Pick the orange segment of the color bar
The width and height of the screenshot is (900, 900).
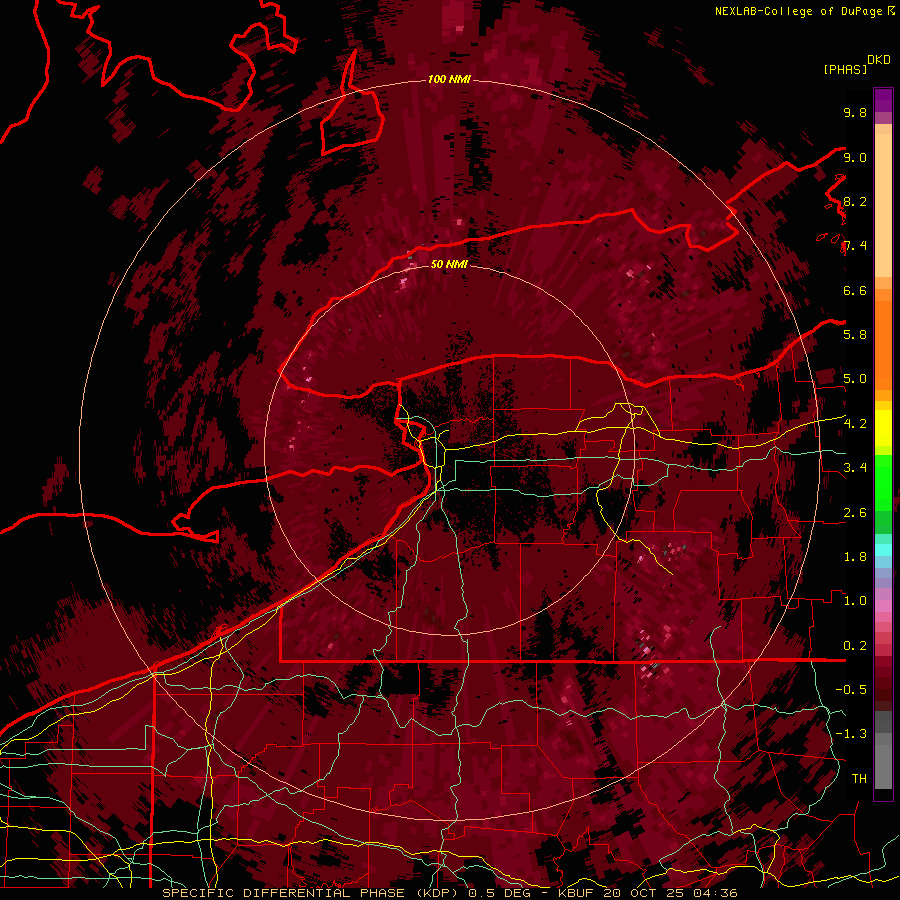click(883, 344)
